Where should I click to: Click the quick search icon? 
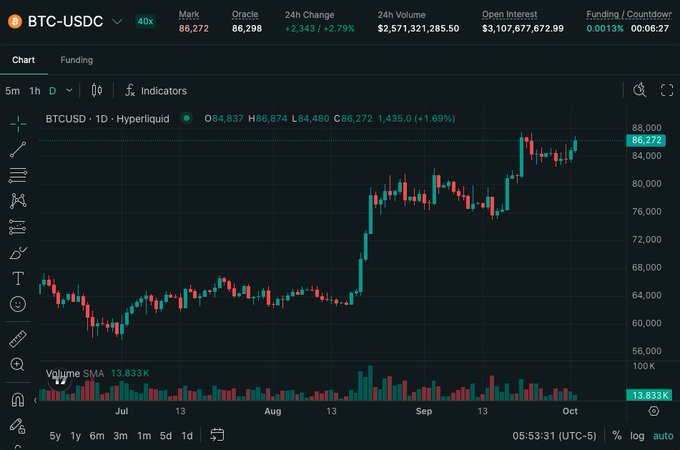[x=640, y=90]
